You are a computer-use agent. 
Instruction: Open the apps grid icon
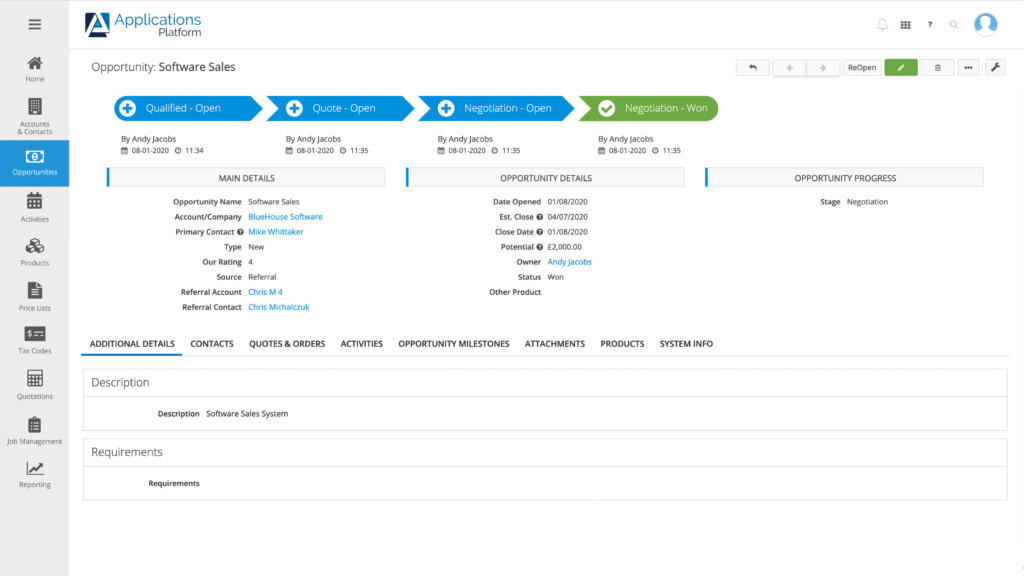[906, 25]
